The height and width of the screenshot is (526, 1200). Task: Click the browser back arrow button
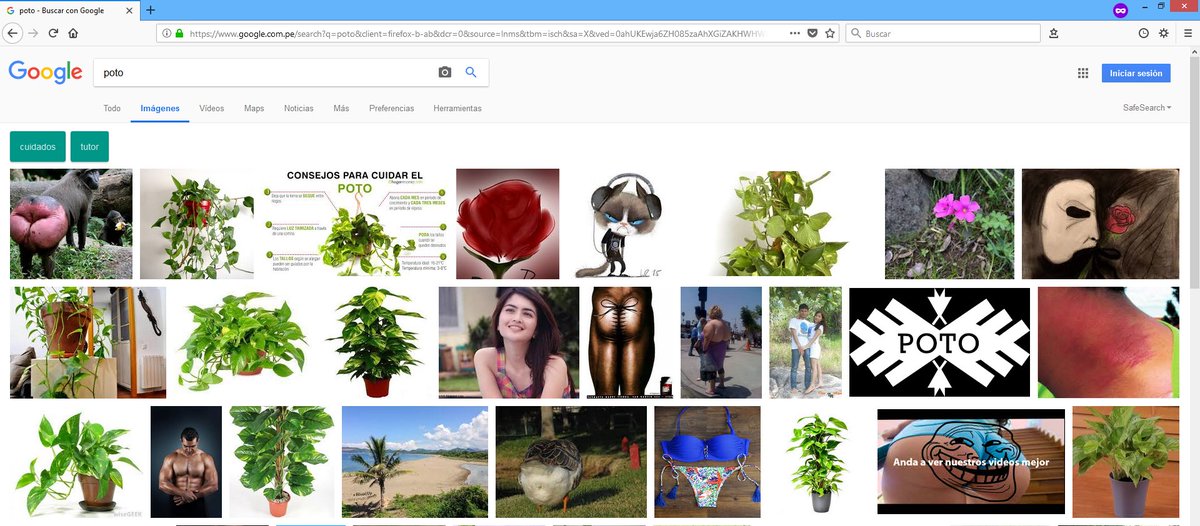[x=13, y=33]
